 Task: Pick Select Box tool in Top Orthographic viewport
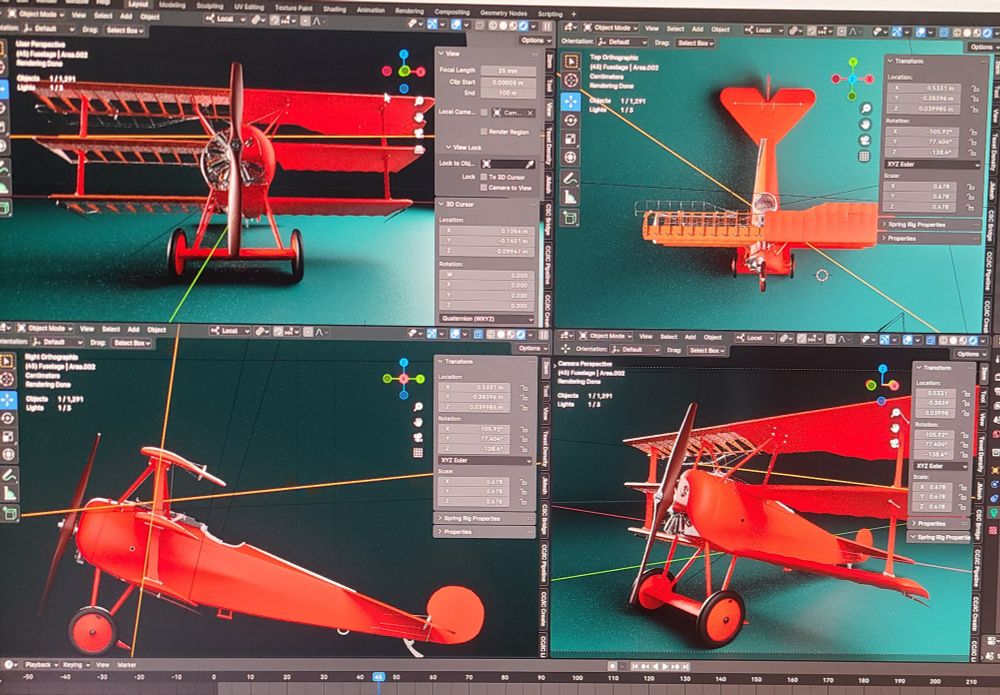tap(570, 61)
